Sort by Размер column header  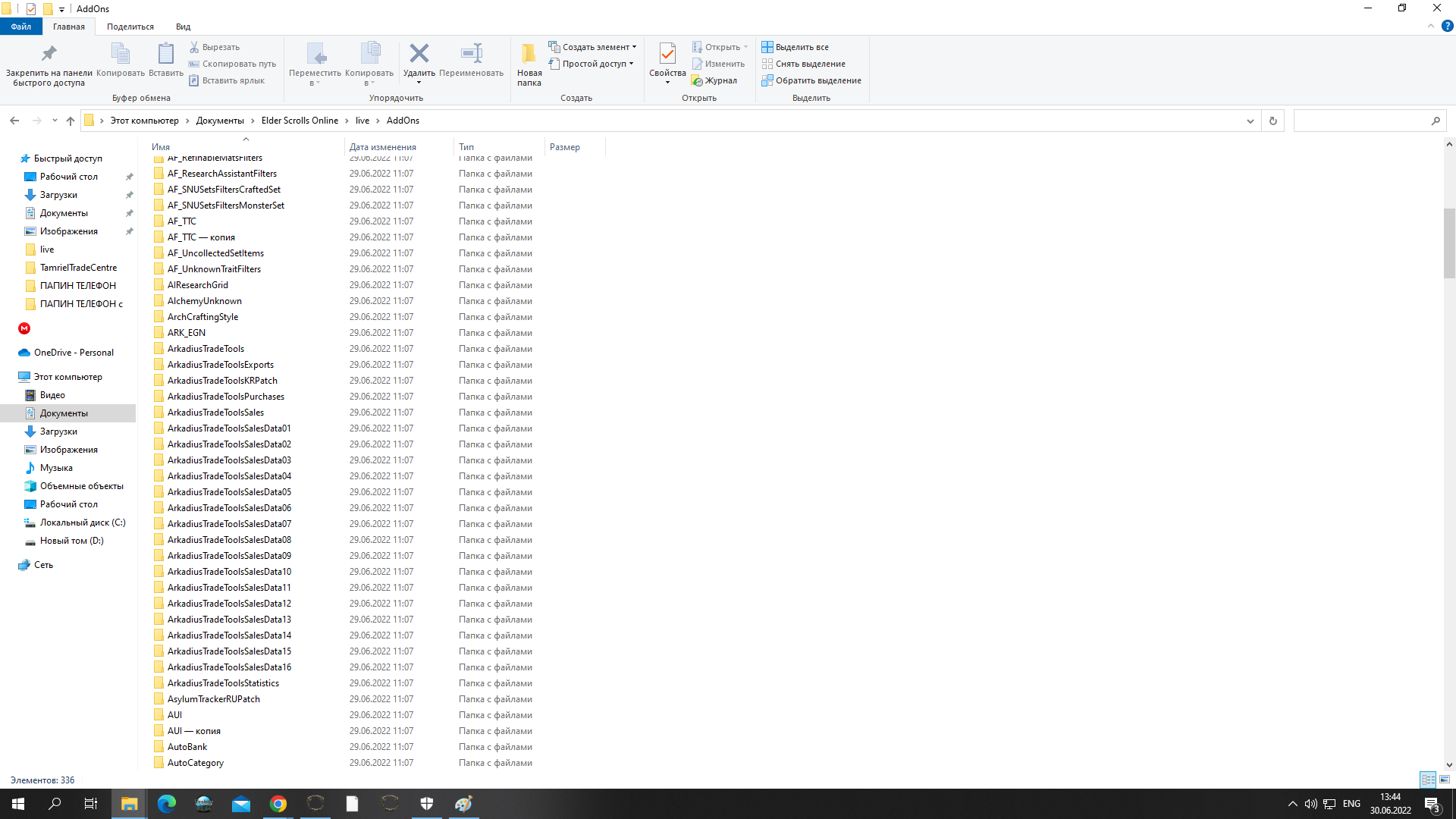575,147
